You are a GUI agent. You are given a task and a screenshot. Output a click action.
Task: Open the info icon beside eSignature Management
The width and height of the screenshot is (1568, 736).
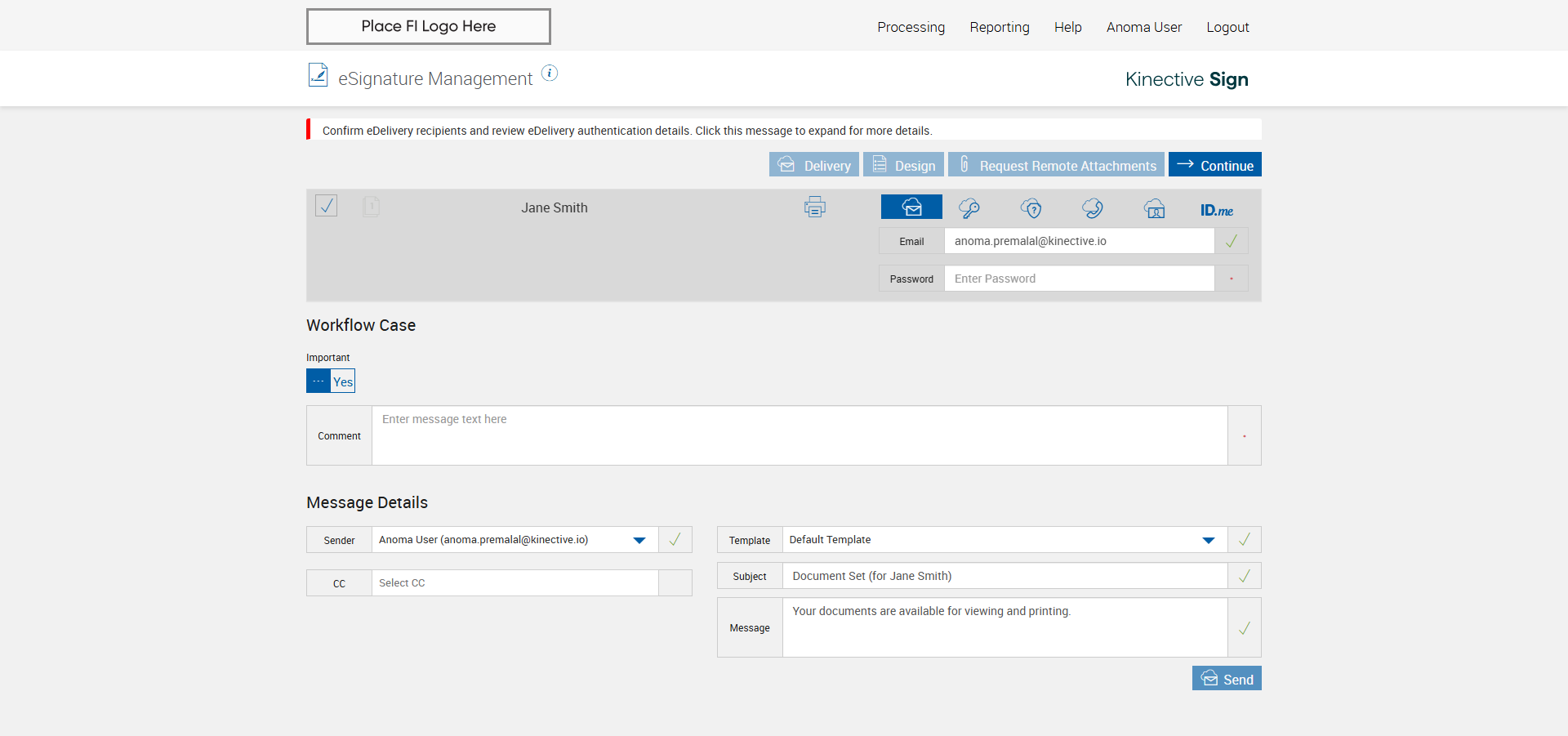pos(550,74)
